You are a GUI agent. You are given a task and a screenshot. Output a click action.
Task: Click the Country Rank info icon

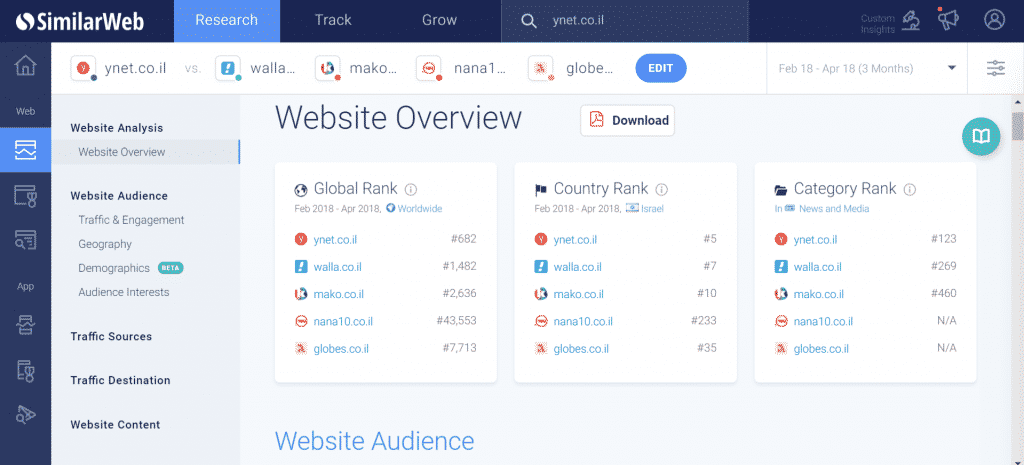tap(662, 189)
